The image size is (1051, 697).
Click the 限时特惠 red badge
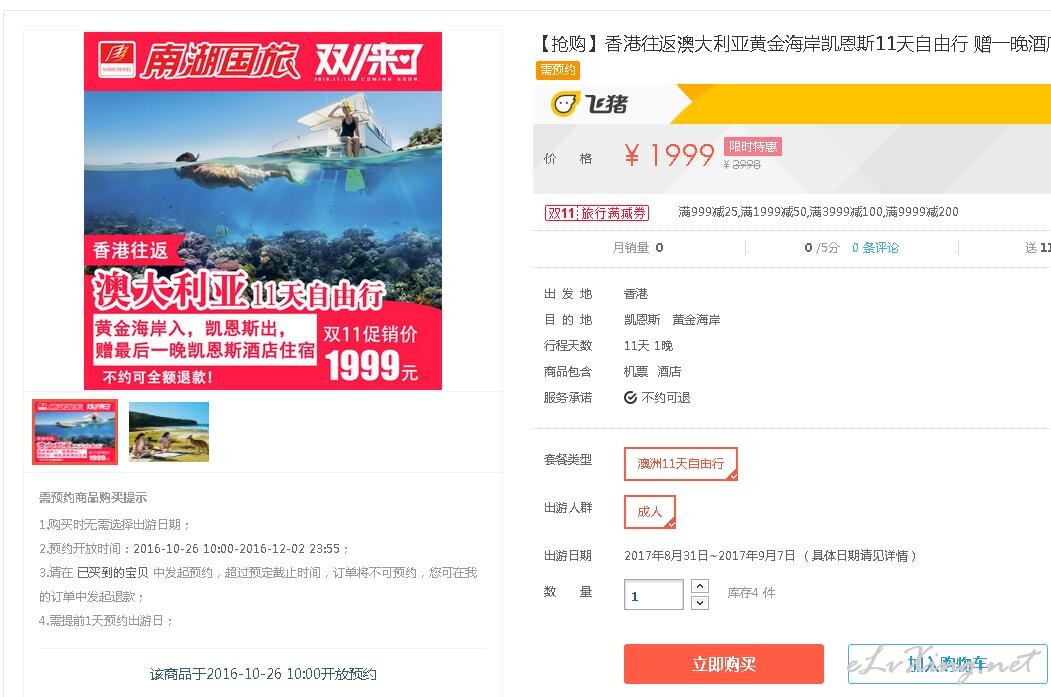[x=753, y=147]
